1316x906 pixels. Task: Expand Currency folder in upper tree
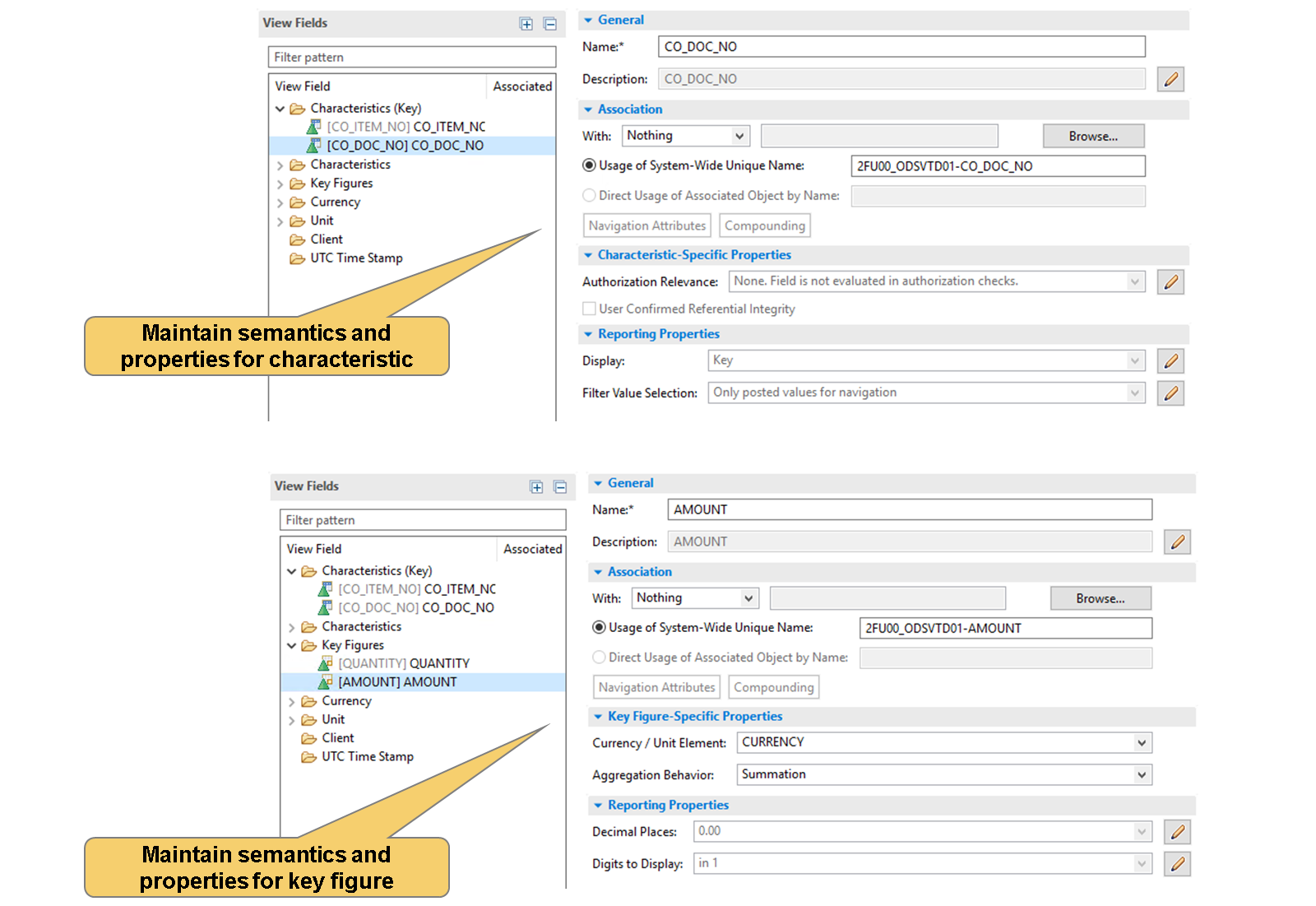[x=280, y=203]
